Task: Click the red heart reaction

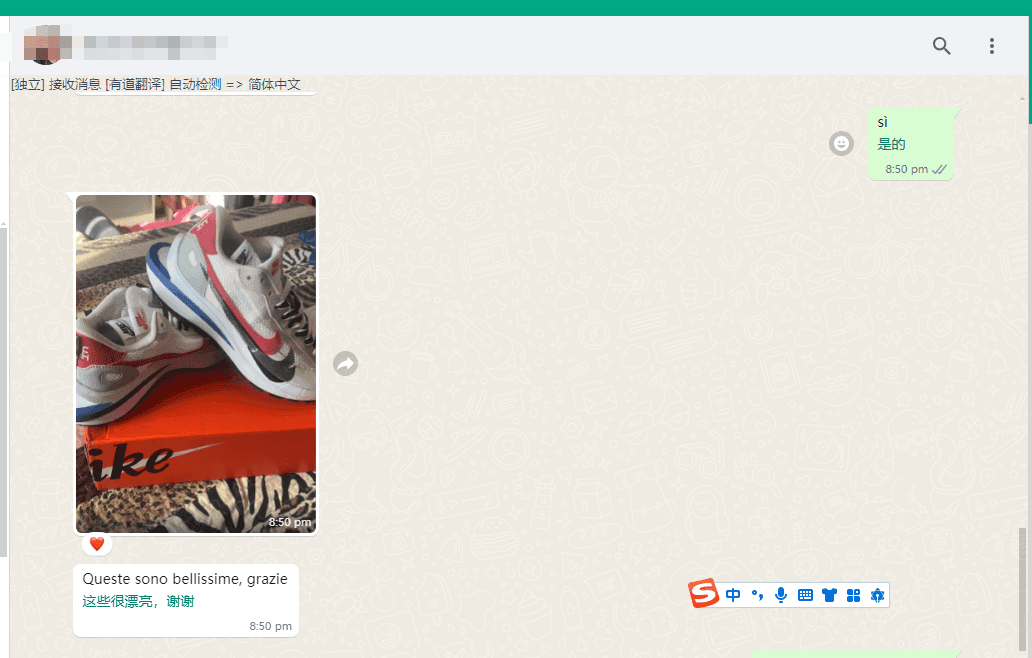Action: pyautogui.click(x=97, y=544)
